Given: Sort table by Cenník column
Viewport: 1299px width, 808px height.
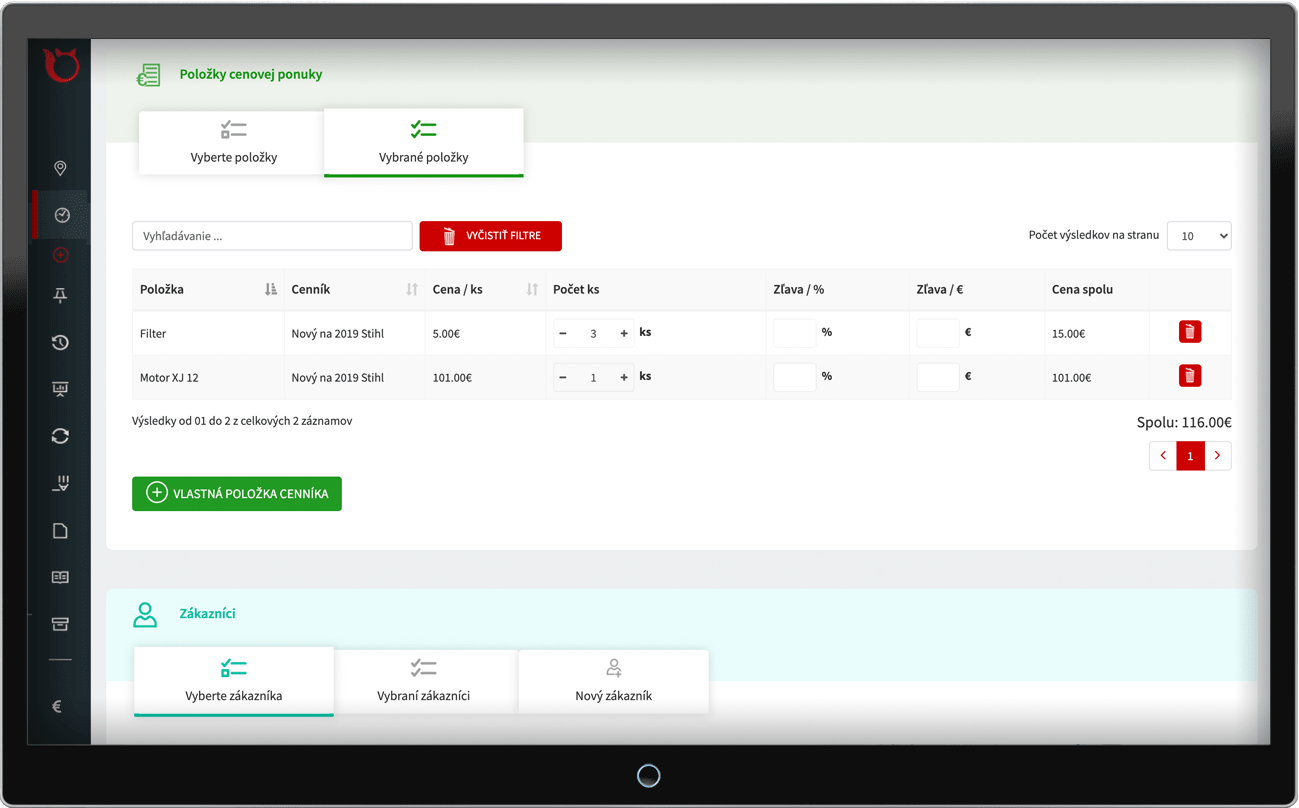Looking at the screenshot, I should (x=412, y=289).
